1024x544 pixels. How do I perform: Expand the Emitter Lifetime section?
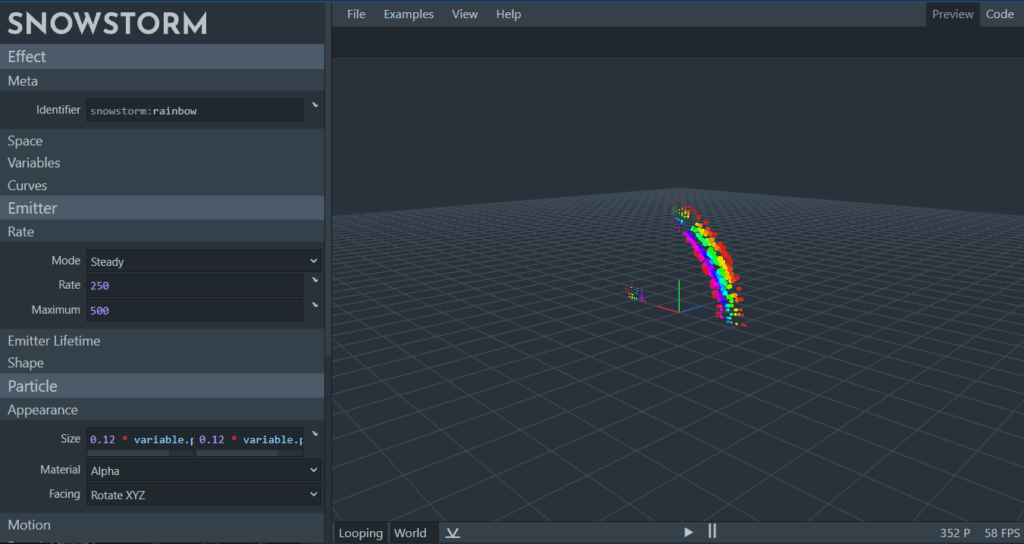(54, 341)
